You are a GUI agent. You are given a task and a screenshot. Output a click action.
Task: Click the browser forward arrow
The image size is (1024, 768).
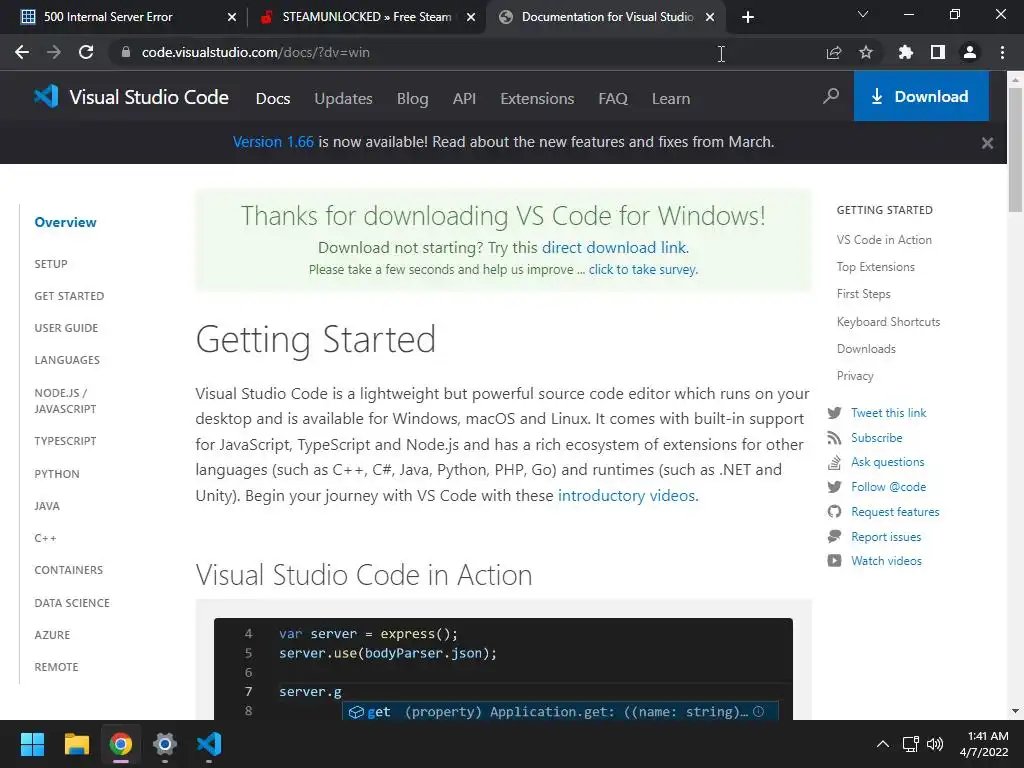[54, 52]
